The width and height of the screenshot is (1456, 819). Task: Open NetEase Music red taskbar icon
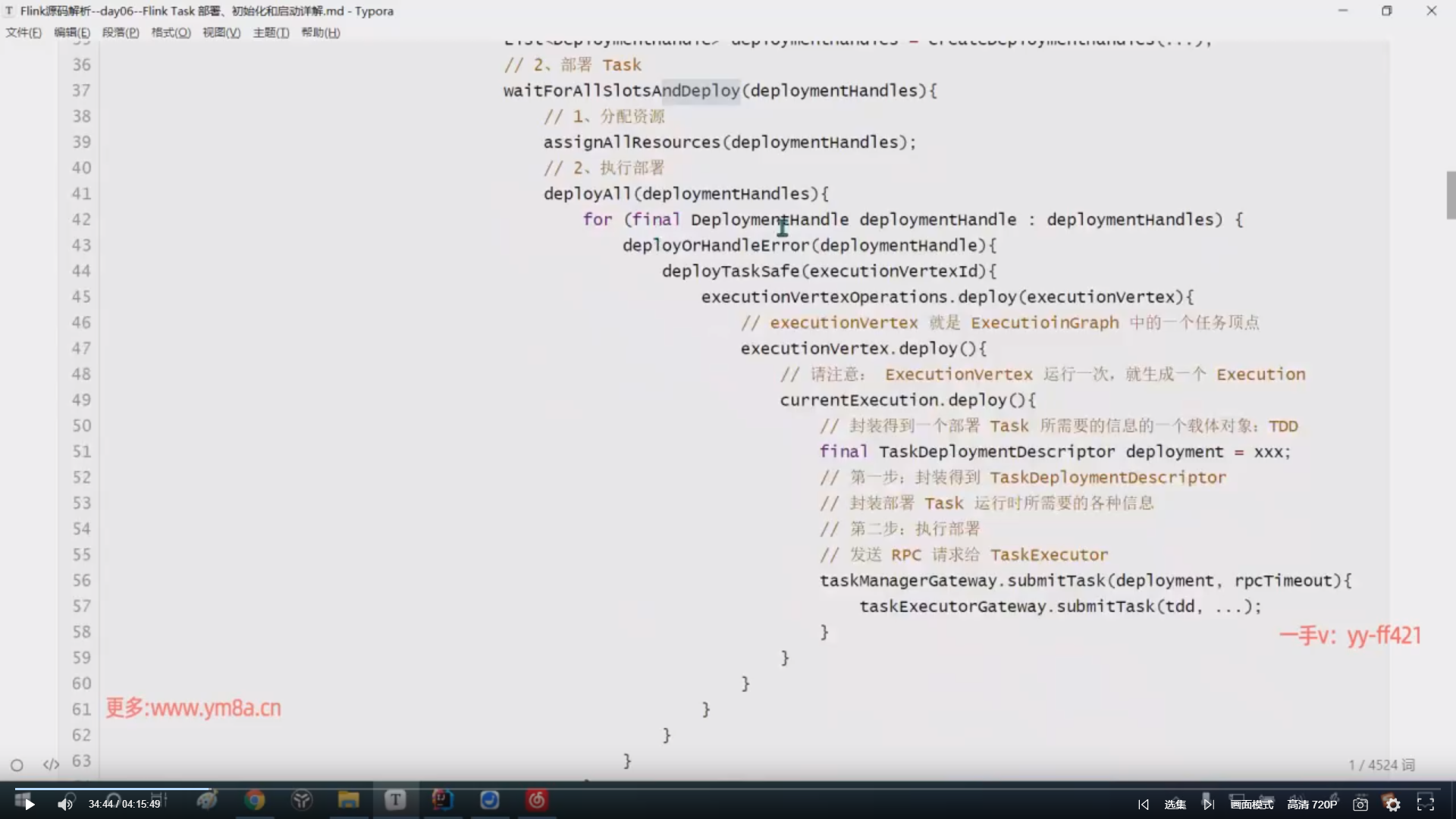(537, 800)
